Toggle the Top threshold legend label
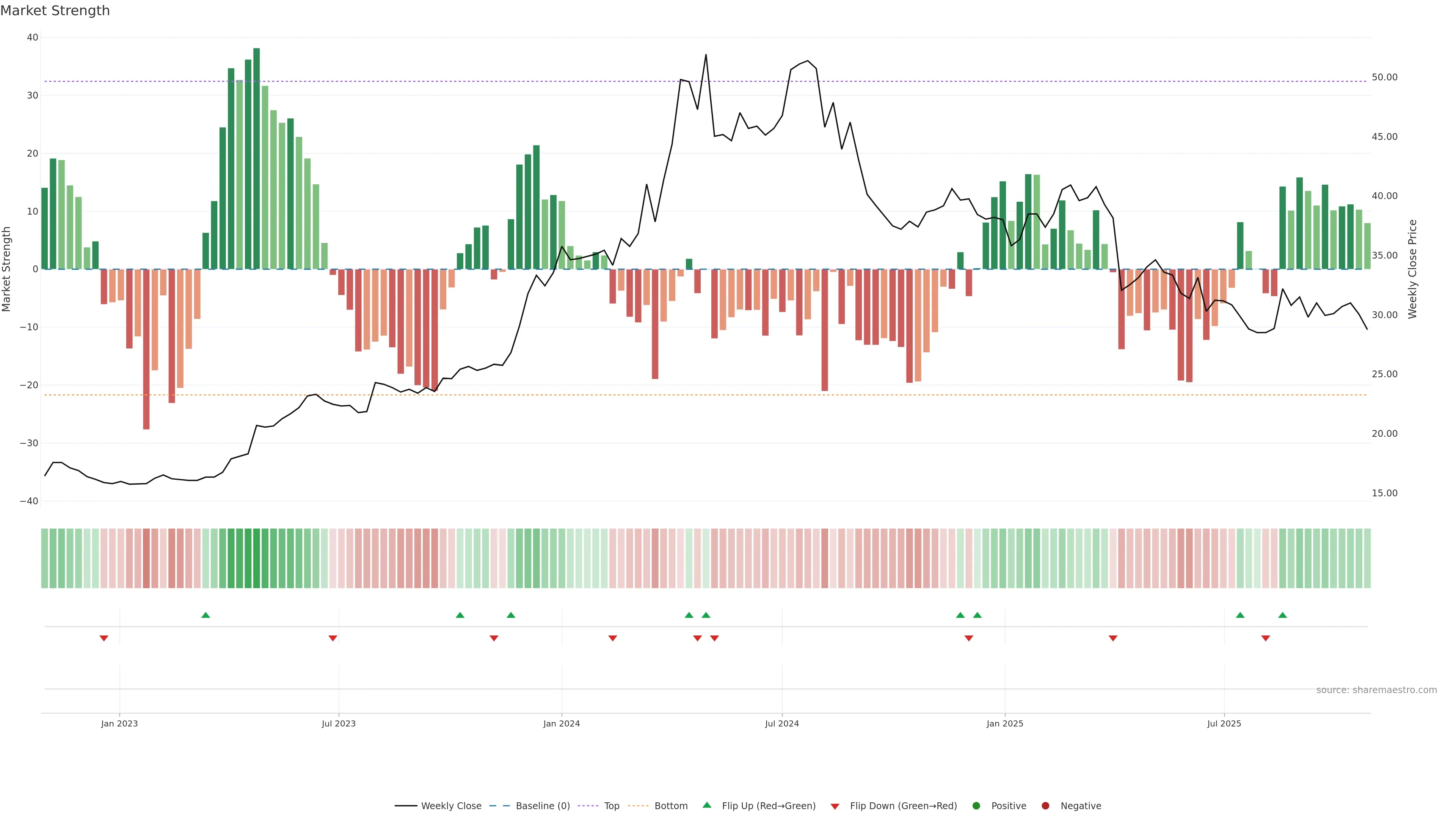1456x819 pixels. pos(612,805)
